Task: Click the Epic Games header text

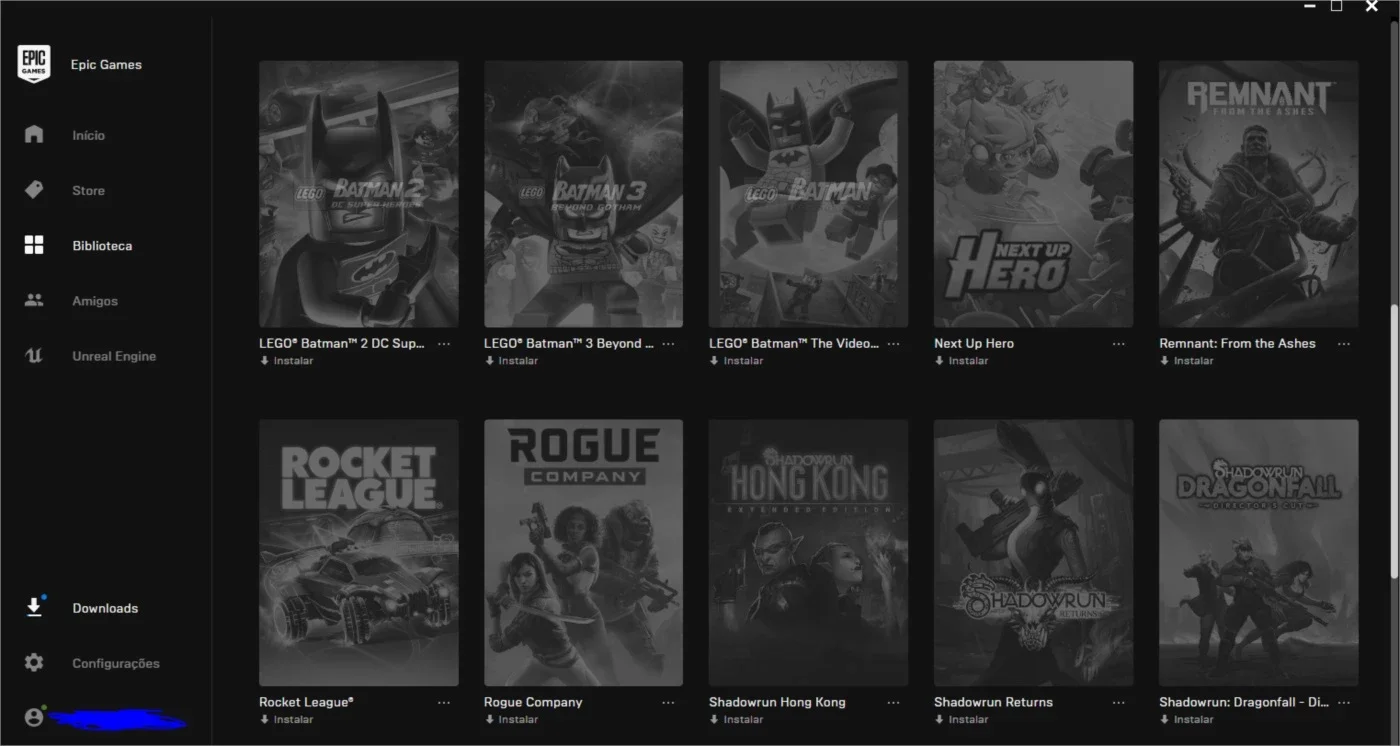Action: click(106, 64)
